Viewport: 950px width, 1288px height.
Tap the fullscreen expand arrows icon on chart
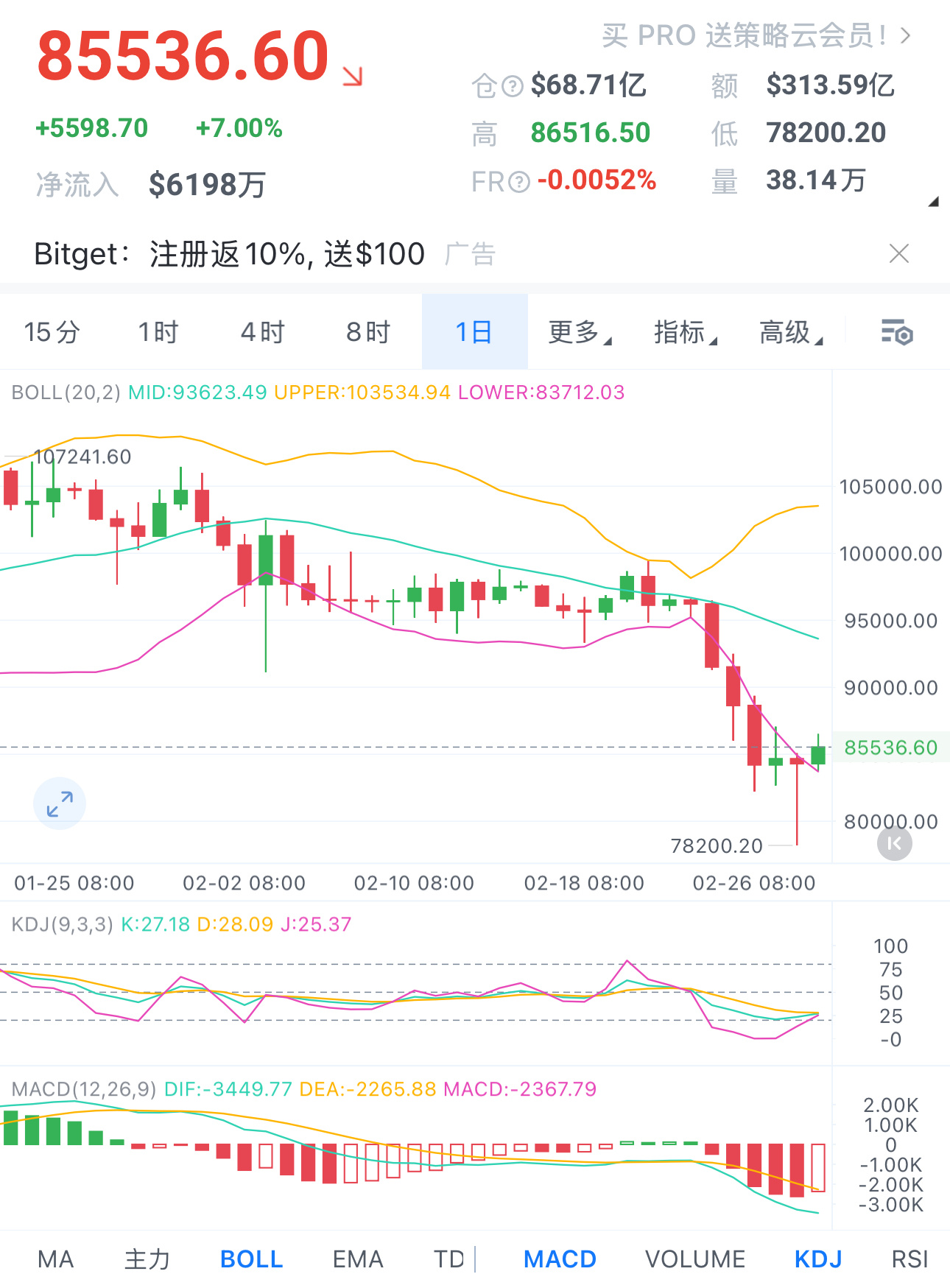click(x=60, y=803)
